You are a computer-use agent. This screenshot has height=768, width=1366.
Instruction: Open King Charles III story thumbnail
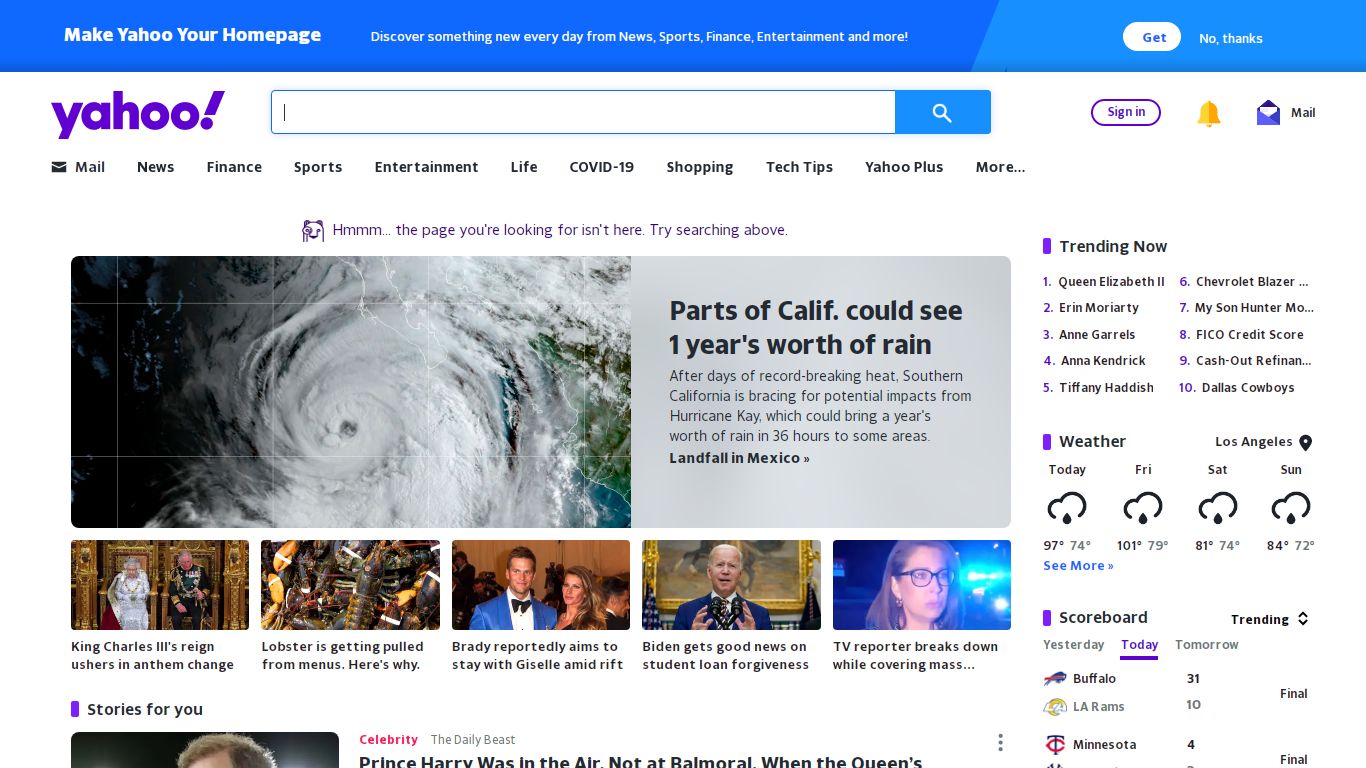(x=160, y=585)
